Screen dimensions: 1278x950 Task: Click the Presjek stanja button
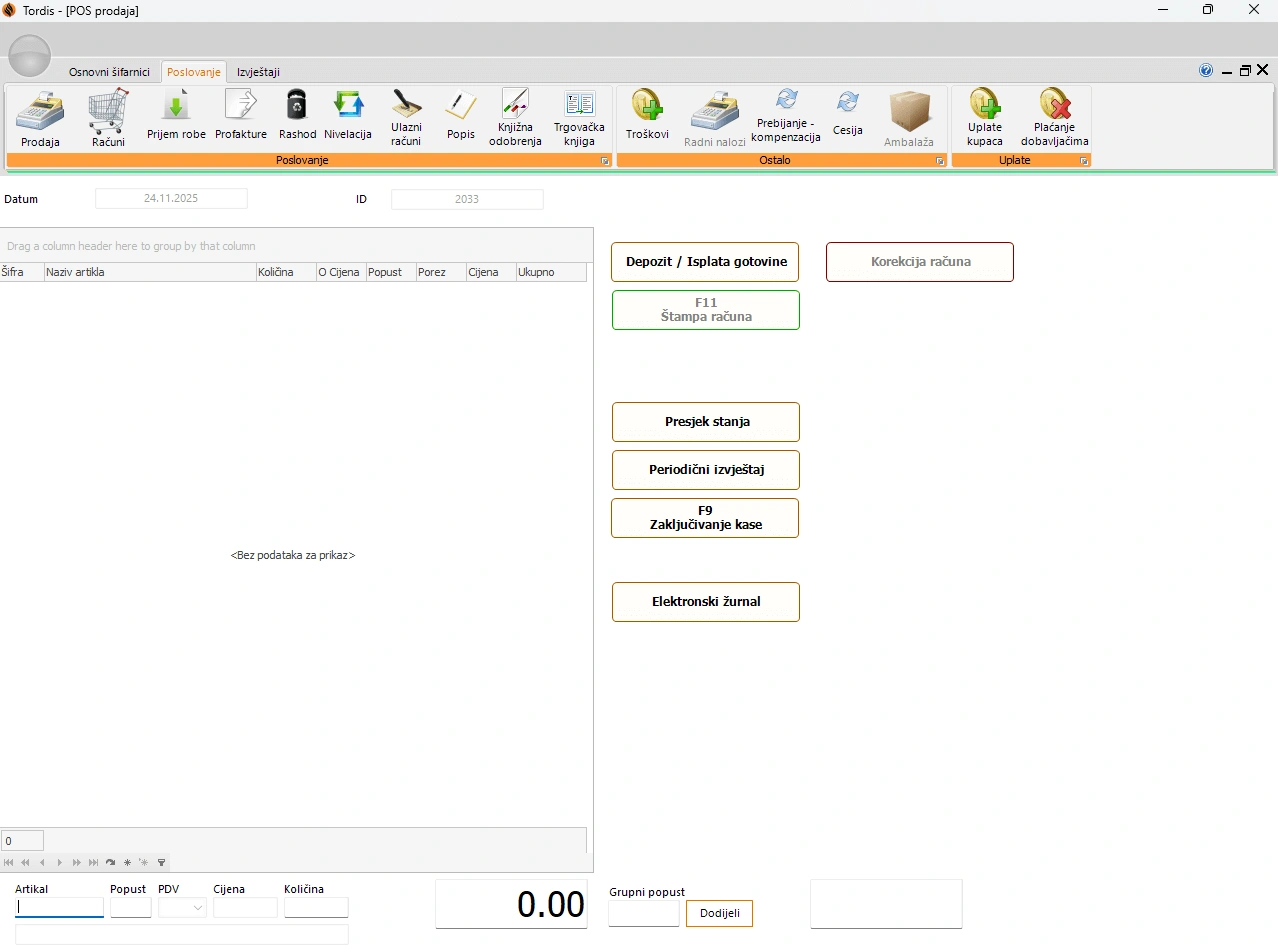click(x=706, y=422)
